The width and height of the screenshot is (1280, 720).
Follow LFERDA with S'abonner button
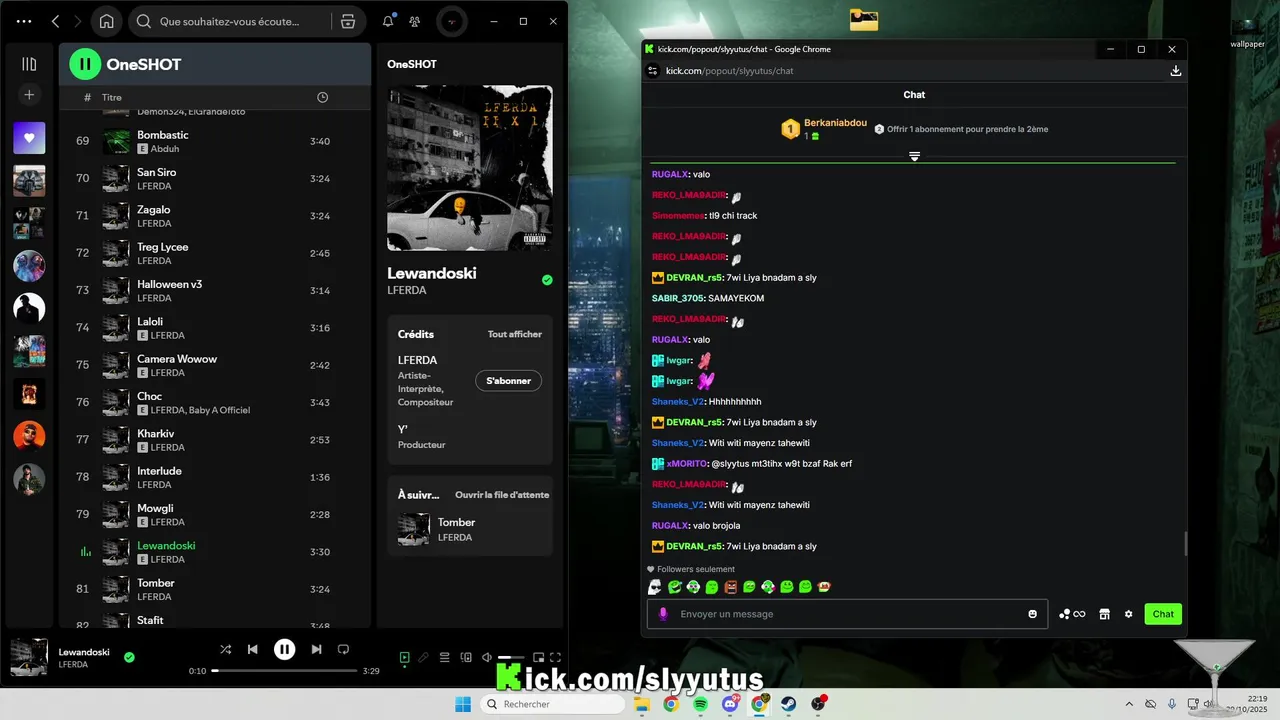[508, 381]
